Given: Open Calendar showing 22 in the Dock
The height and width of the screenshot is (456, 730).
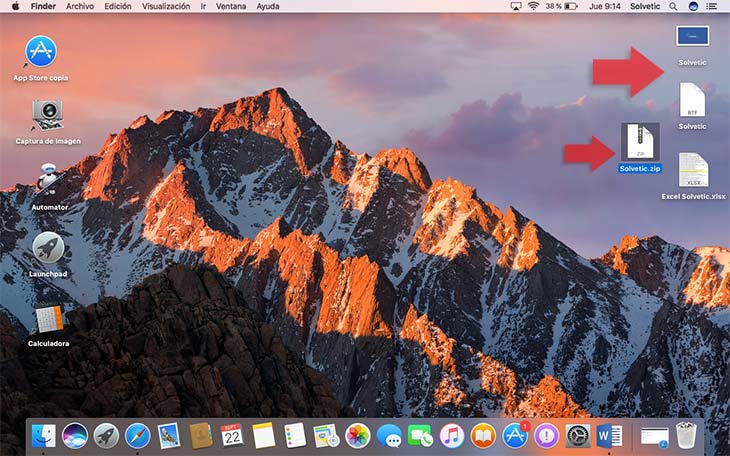Looking at the screenshot, I should [232, 436].
